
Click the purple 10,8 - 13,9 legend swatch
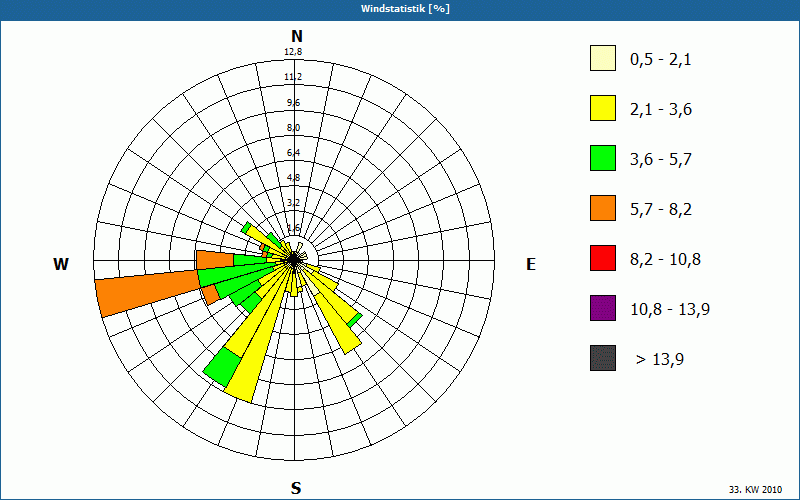603,308
